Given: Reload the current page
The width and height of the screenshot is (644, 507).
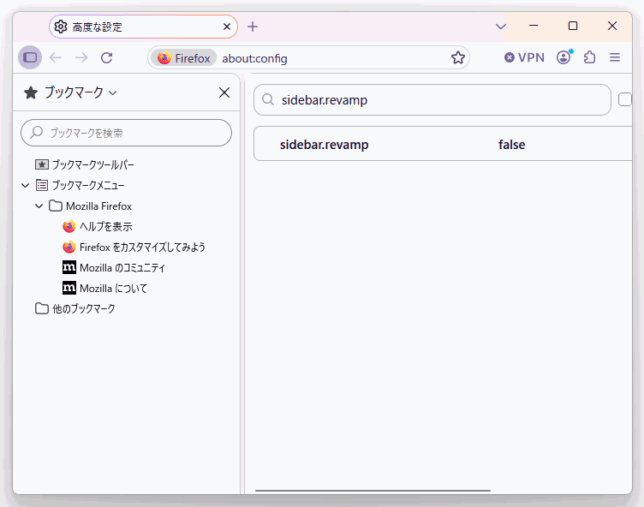Looking at the screenshot, I should tap(107, 58).
